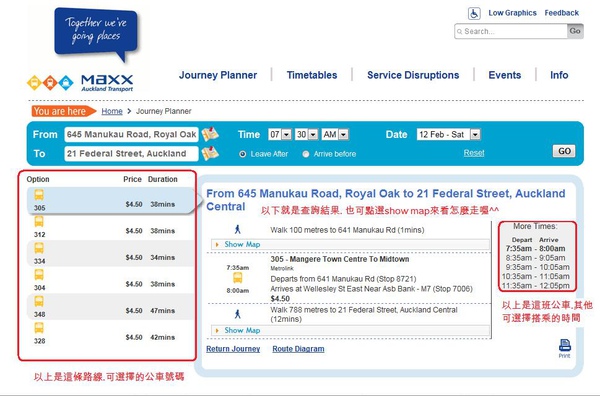Open the AM/PM dropdown
The height and width of the screenshot is (396, 600).
[x=335, y=134]
